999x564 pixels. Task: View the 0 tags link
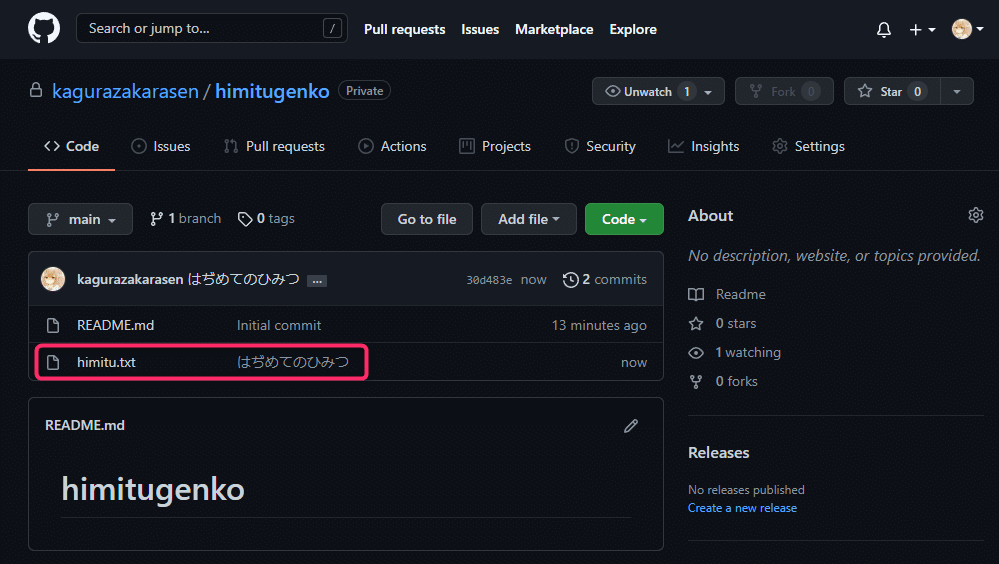coord(266,219)
